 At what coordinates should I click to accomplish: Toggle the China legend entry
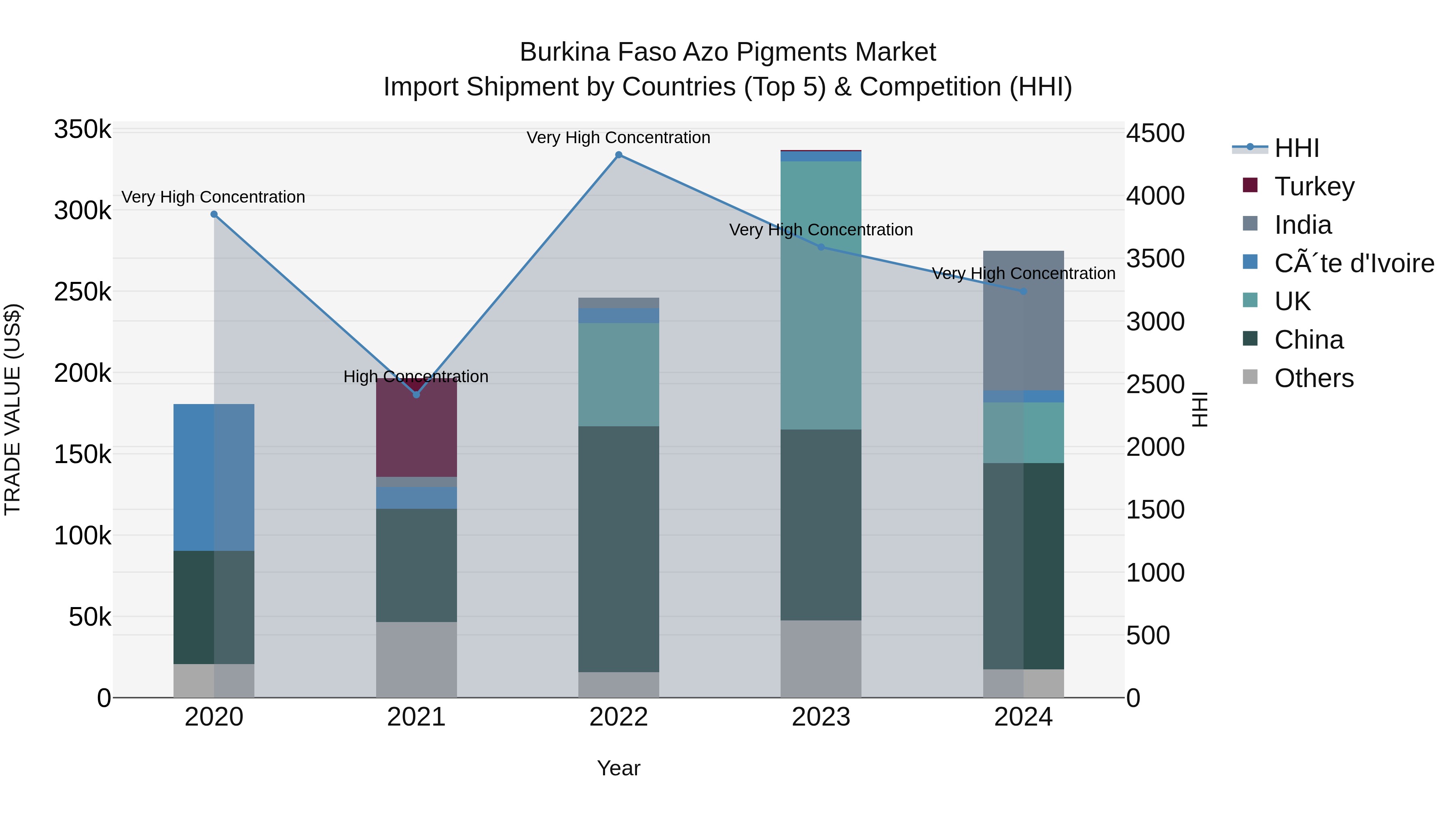coord(1293,339)
